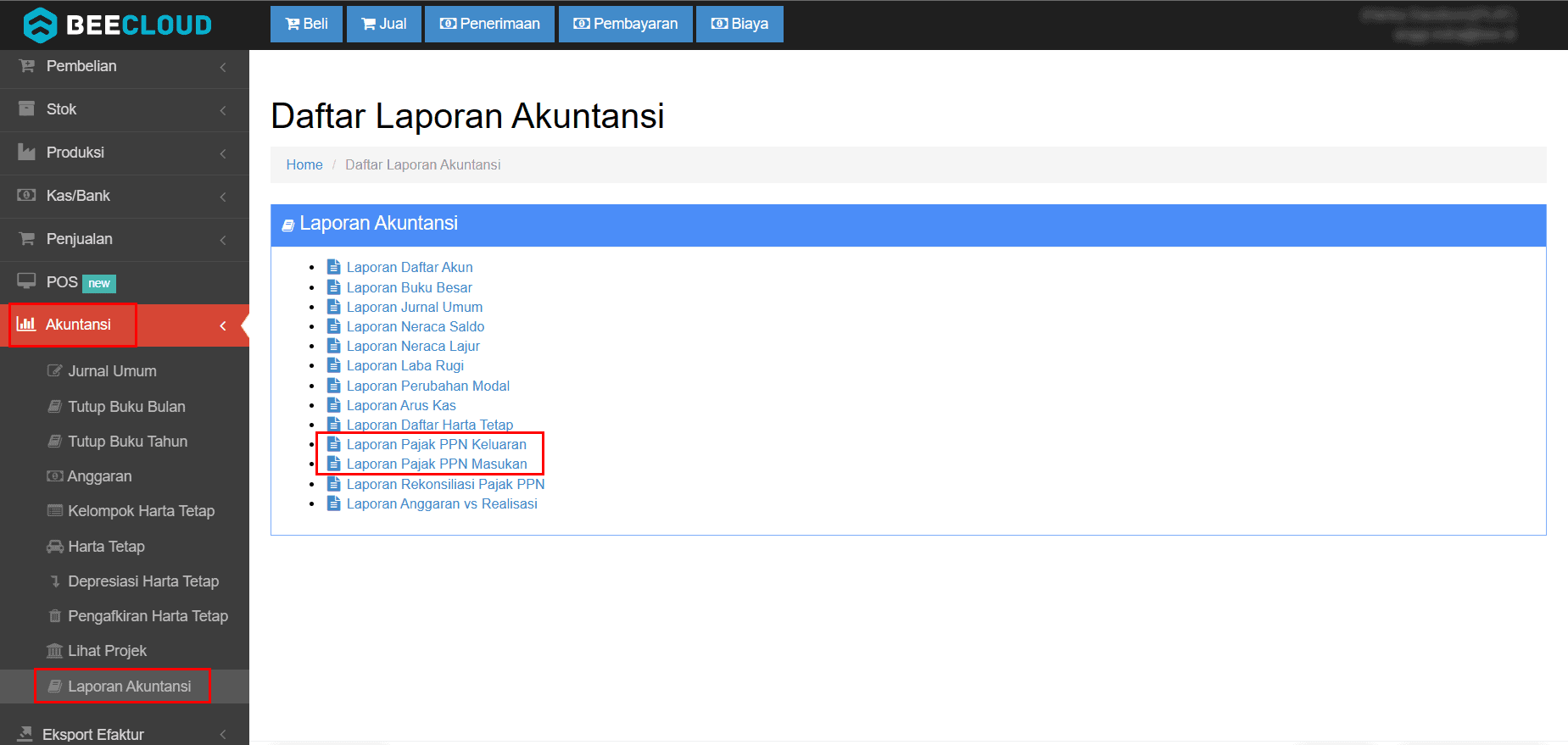Image resolution: width=1568 pixels, height=745 pixels.
Task: Click the Penerimaan button in top bar
Action: [489, 24]
